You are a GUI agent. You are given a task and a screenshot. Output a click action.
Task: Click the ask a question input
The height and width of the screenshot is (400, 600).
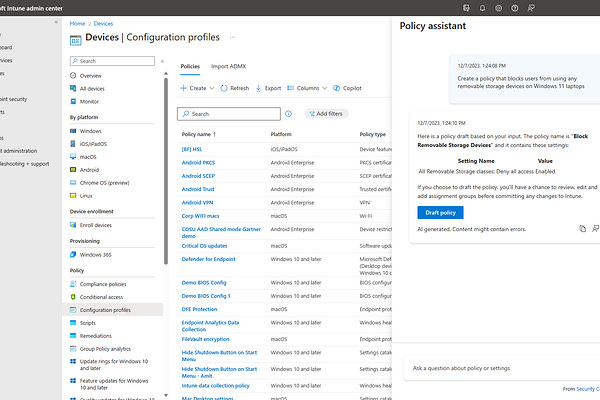(501, 368)
